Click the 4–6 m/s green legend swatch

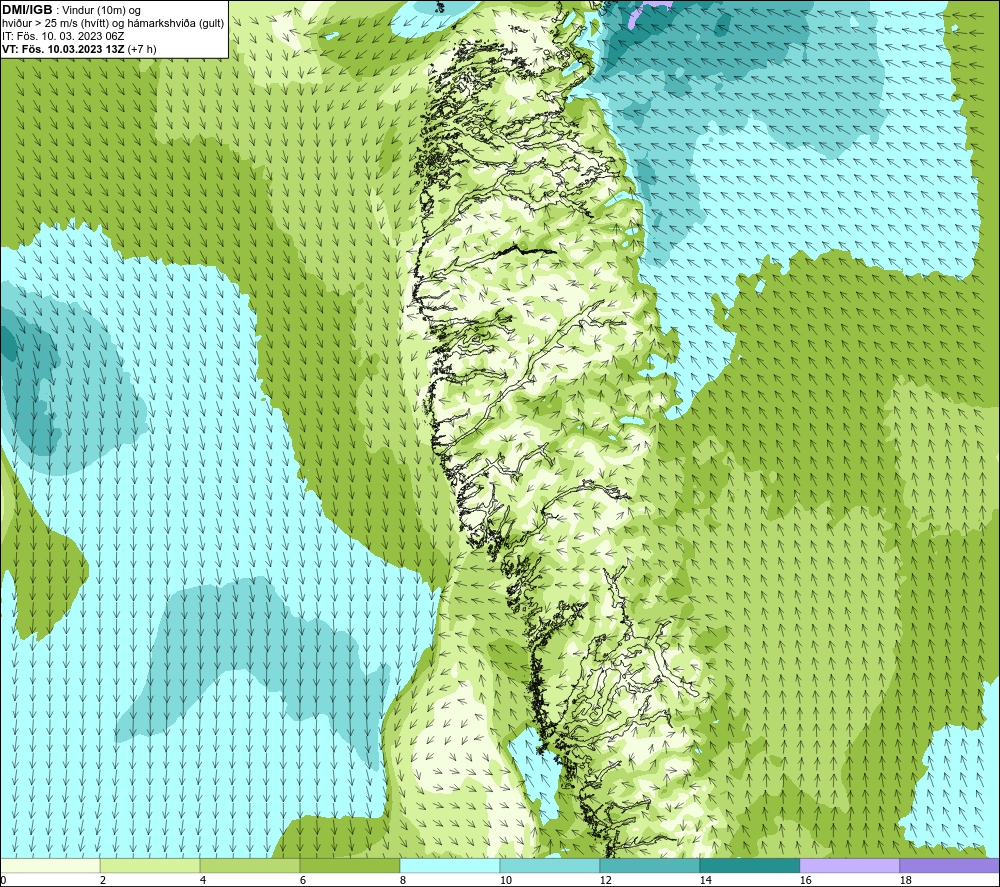(250, 866)
